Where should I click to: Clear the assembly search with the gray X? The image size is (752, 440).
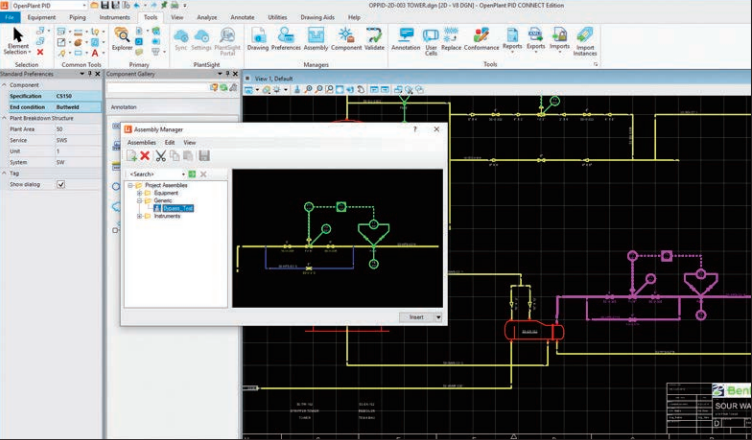pyautogui.click(x=203, y=174)
